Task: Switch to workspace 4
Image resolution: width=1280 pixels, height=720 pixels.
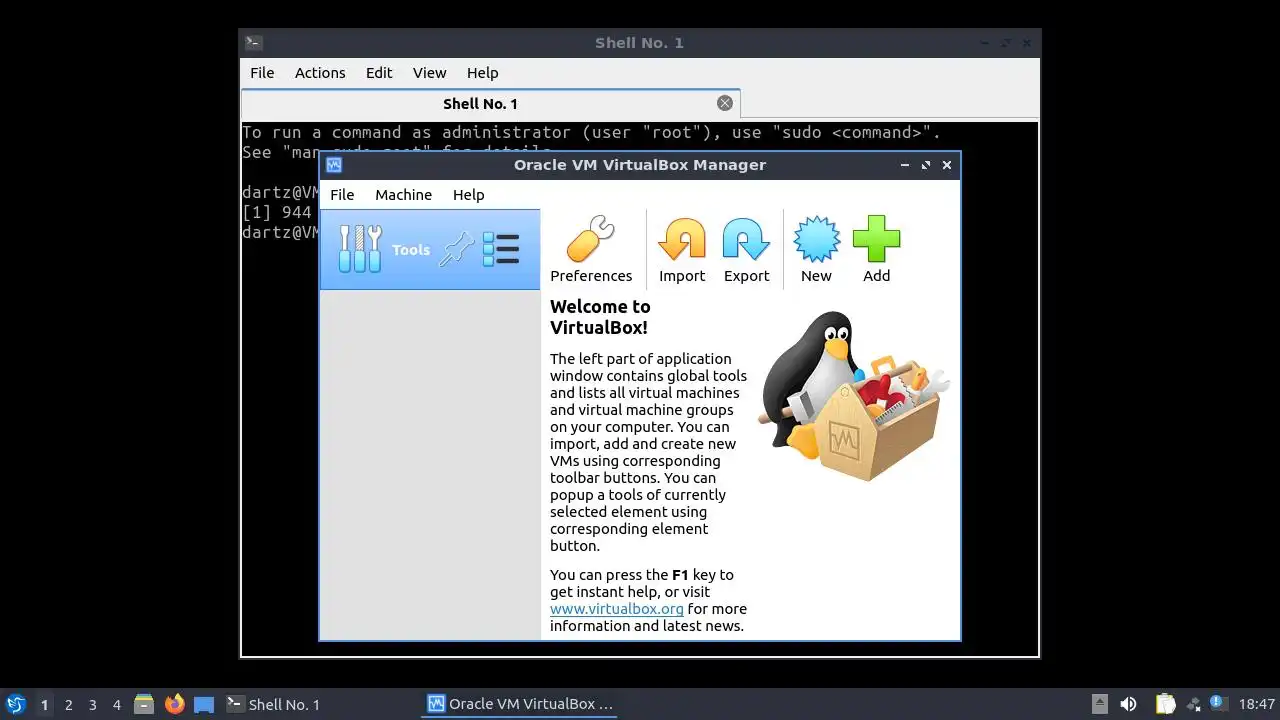Action: [x=117, y=705]
